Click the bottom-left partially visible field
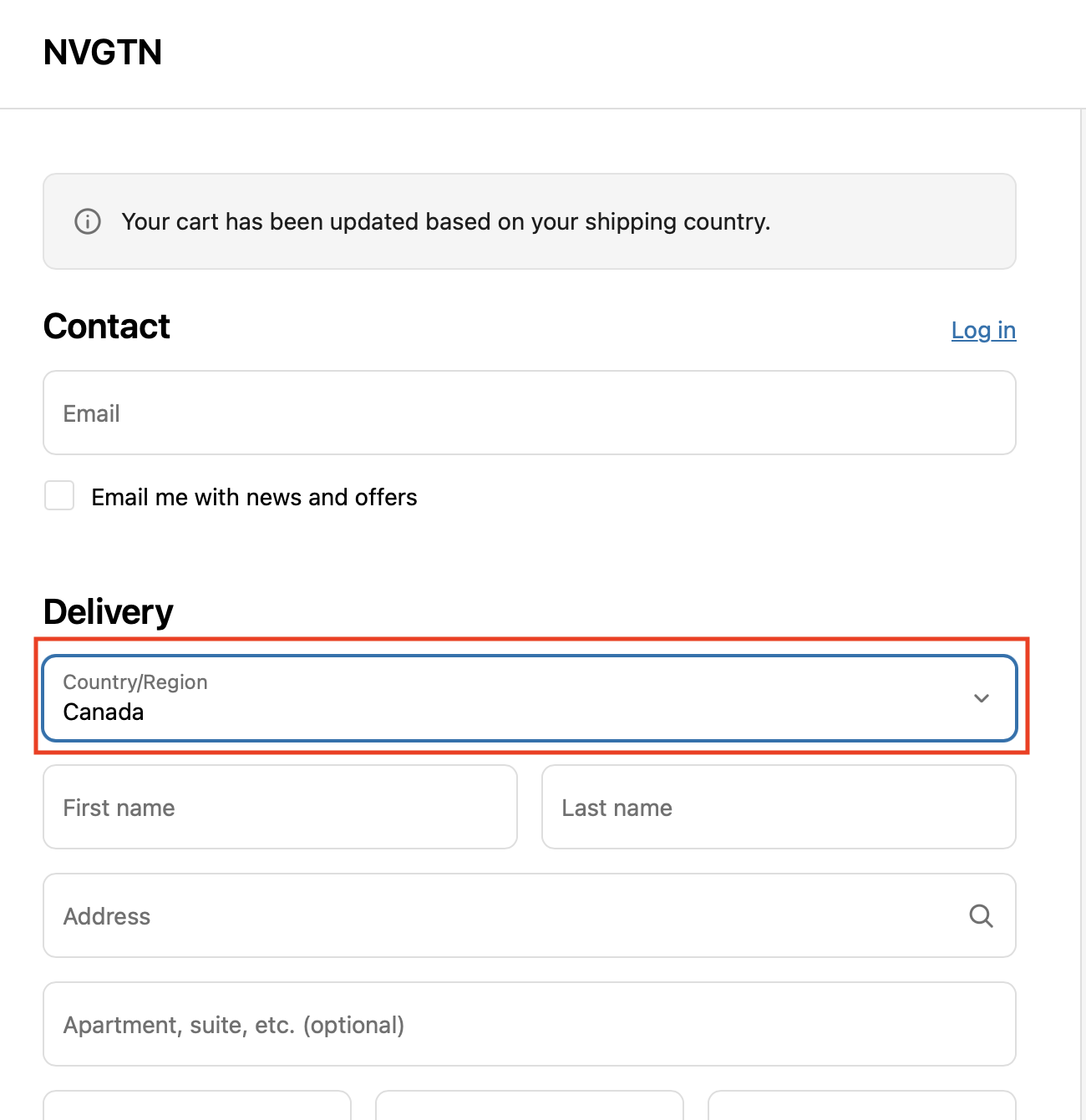1086x1120 pixels. (197, 1106)
